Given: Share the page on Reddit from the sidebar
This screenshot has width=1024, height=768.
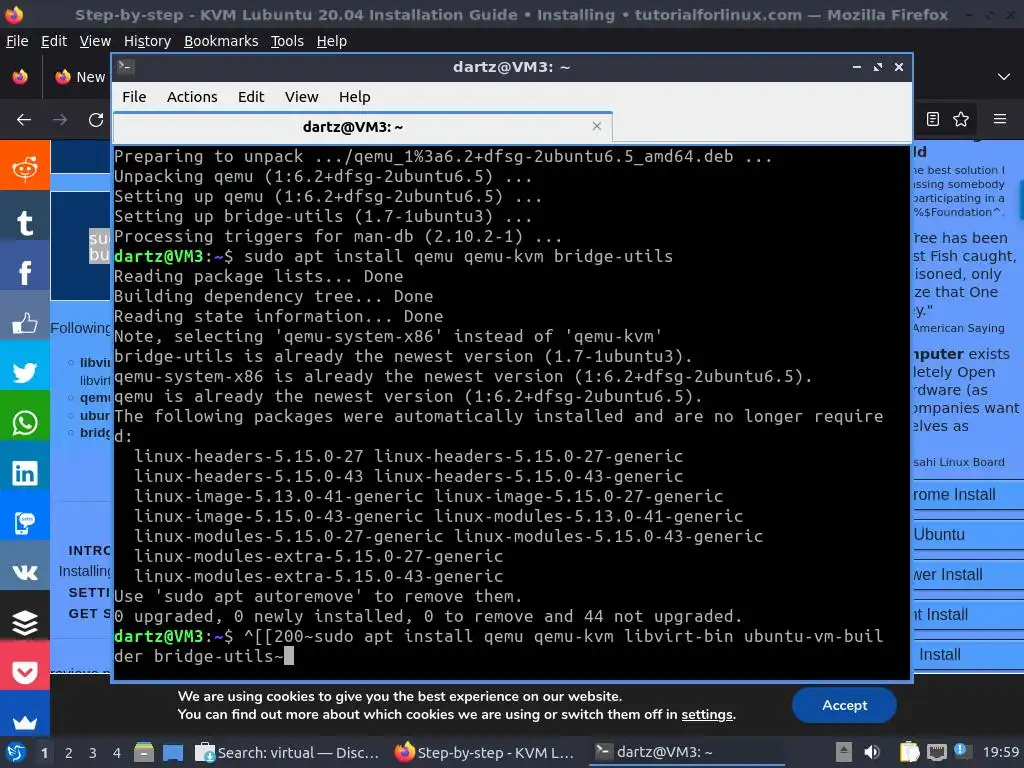Looking at the screenshot, I should click(x=25, y=167).
